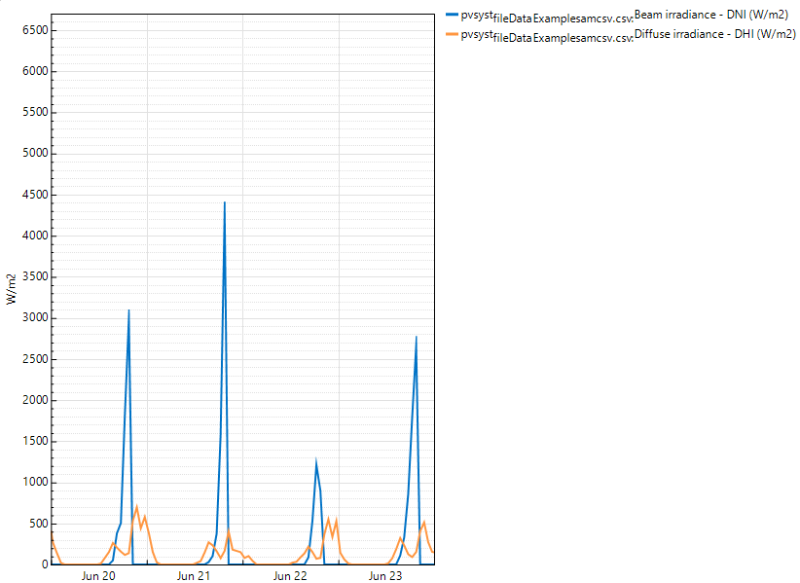The image size is (800, 583).
Task: Click the rightmost blue DNI peak near 2800
Action: [416, 338]
